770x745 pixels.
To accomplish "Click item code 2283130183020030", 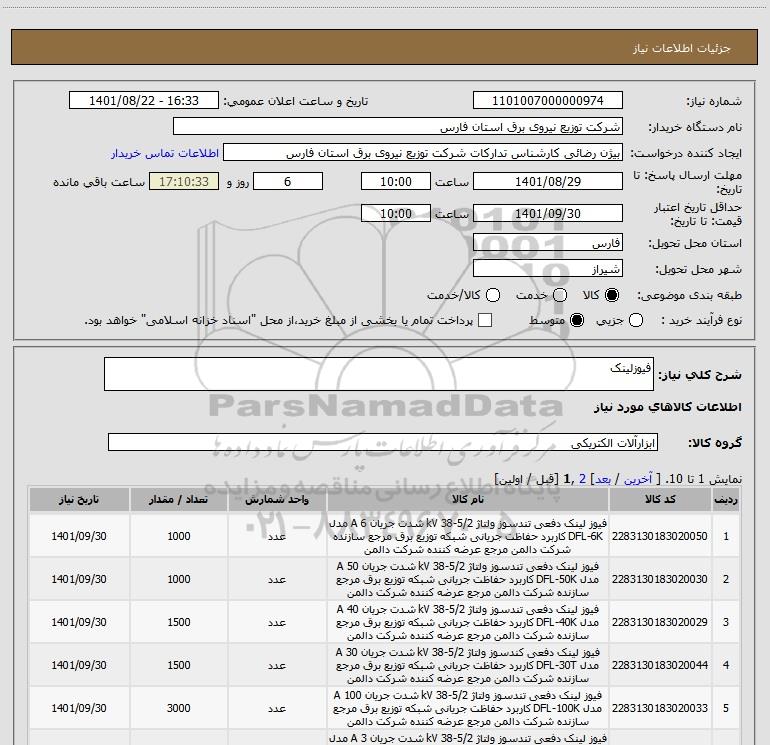I will click(660, 579).
